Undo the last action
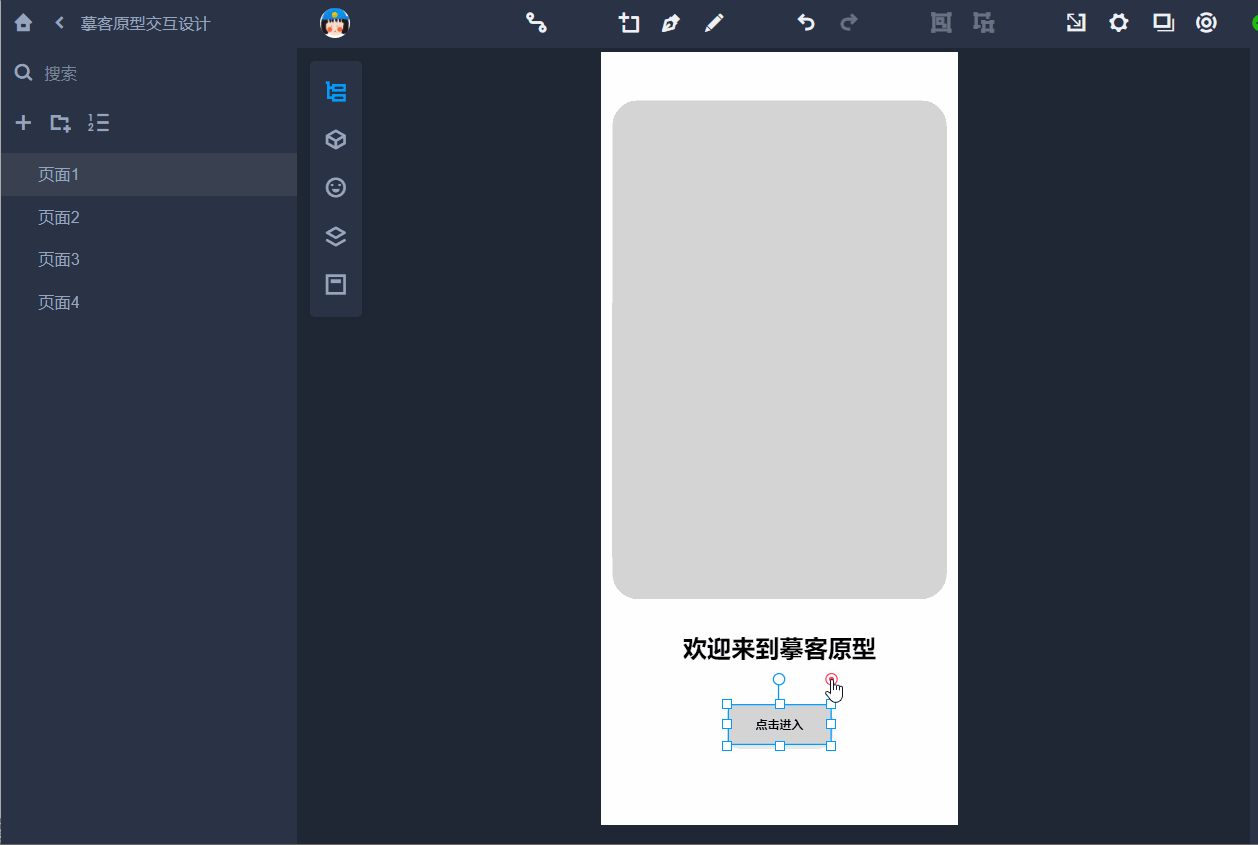The width and height of the screenshot is (1258, 845). (x=806, y=23)
